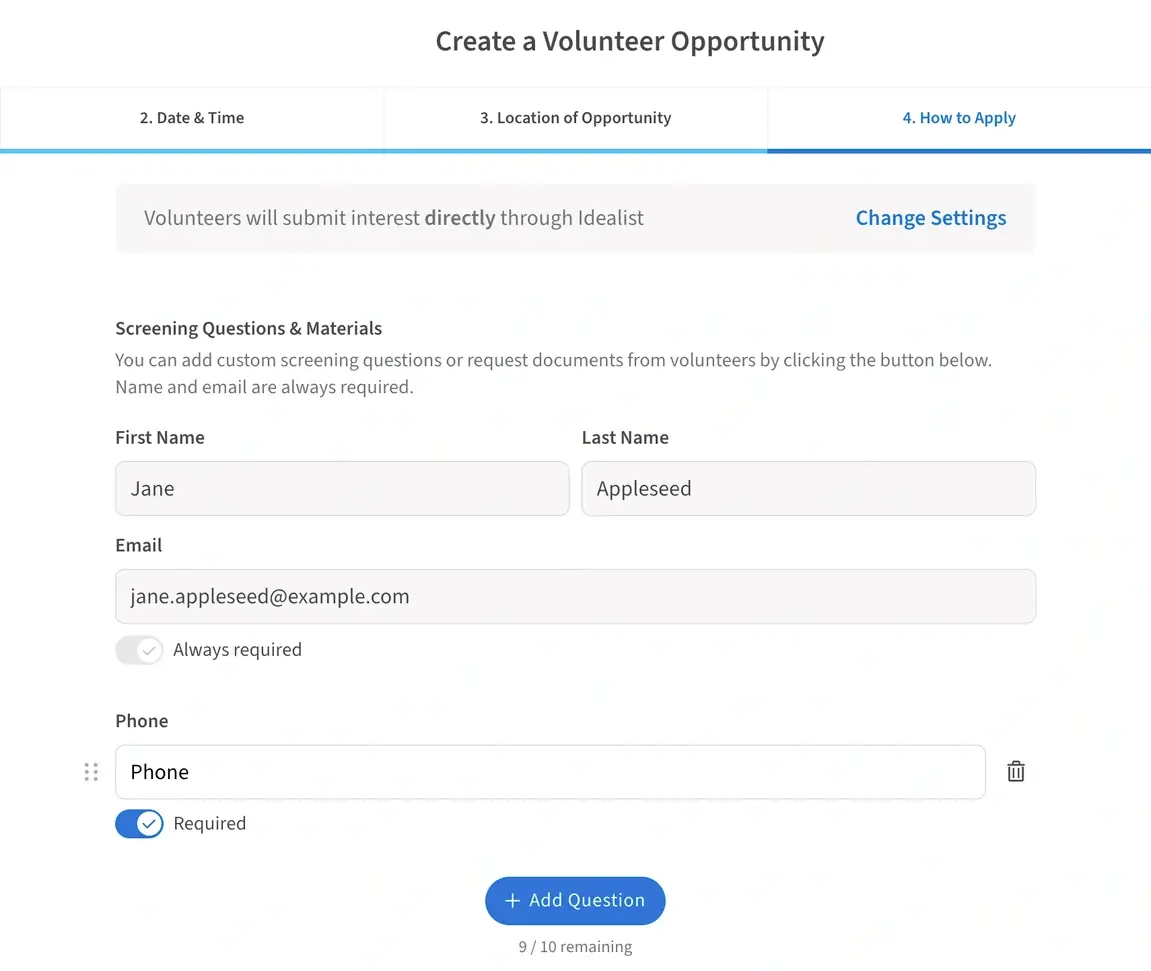Place cursor in the Email address field

(x=575, y=595)
